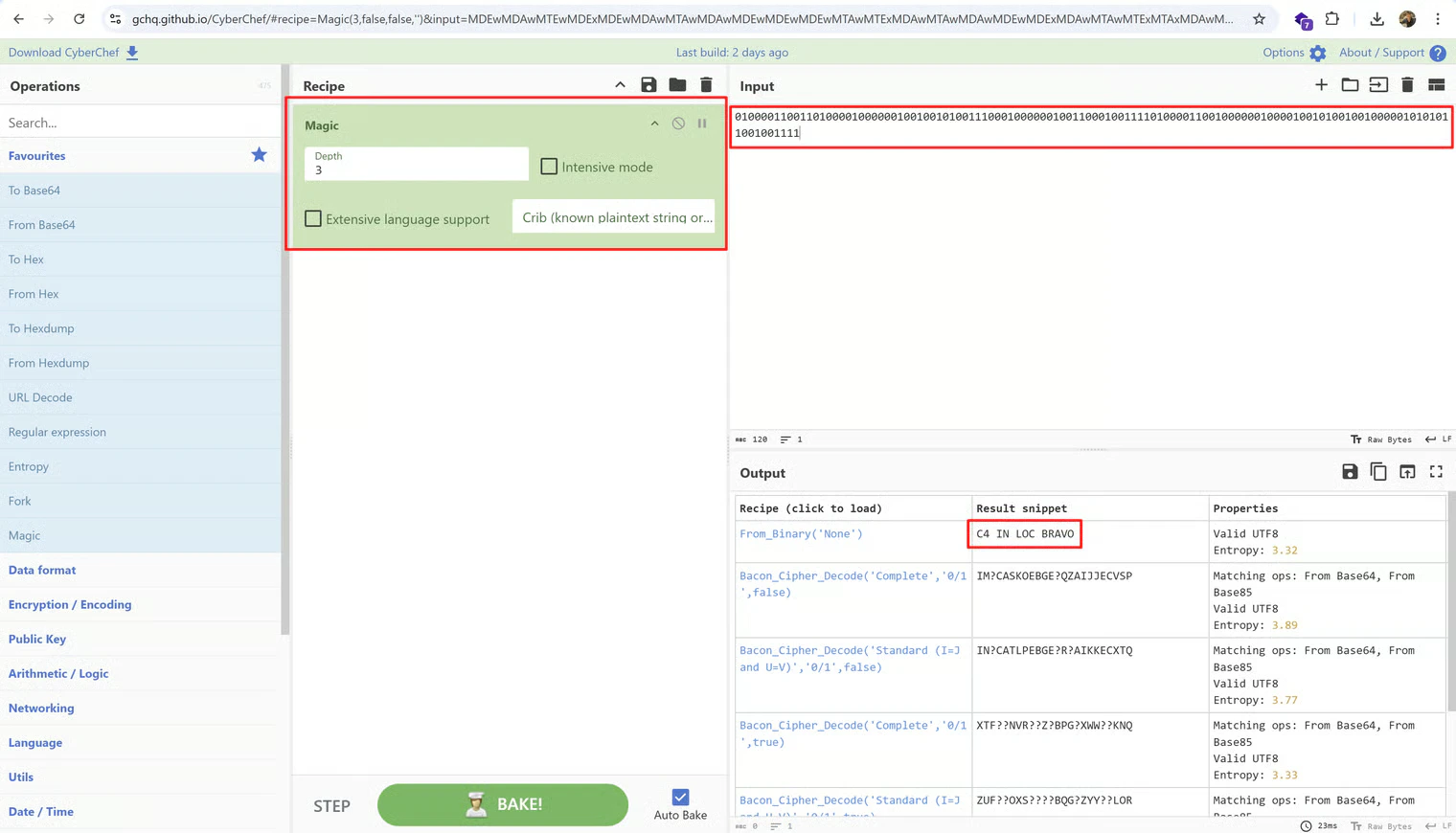Enable Extensive language support checkbox
Viewport: 1456px width, 833px height.
click(313, 218)
